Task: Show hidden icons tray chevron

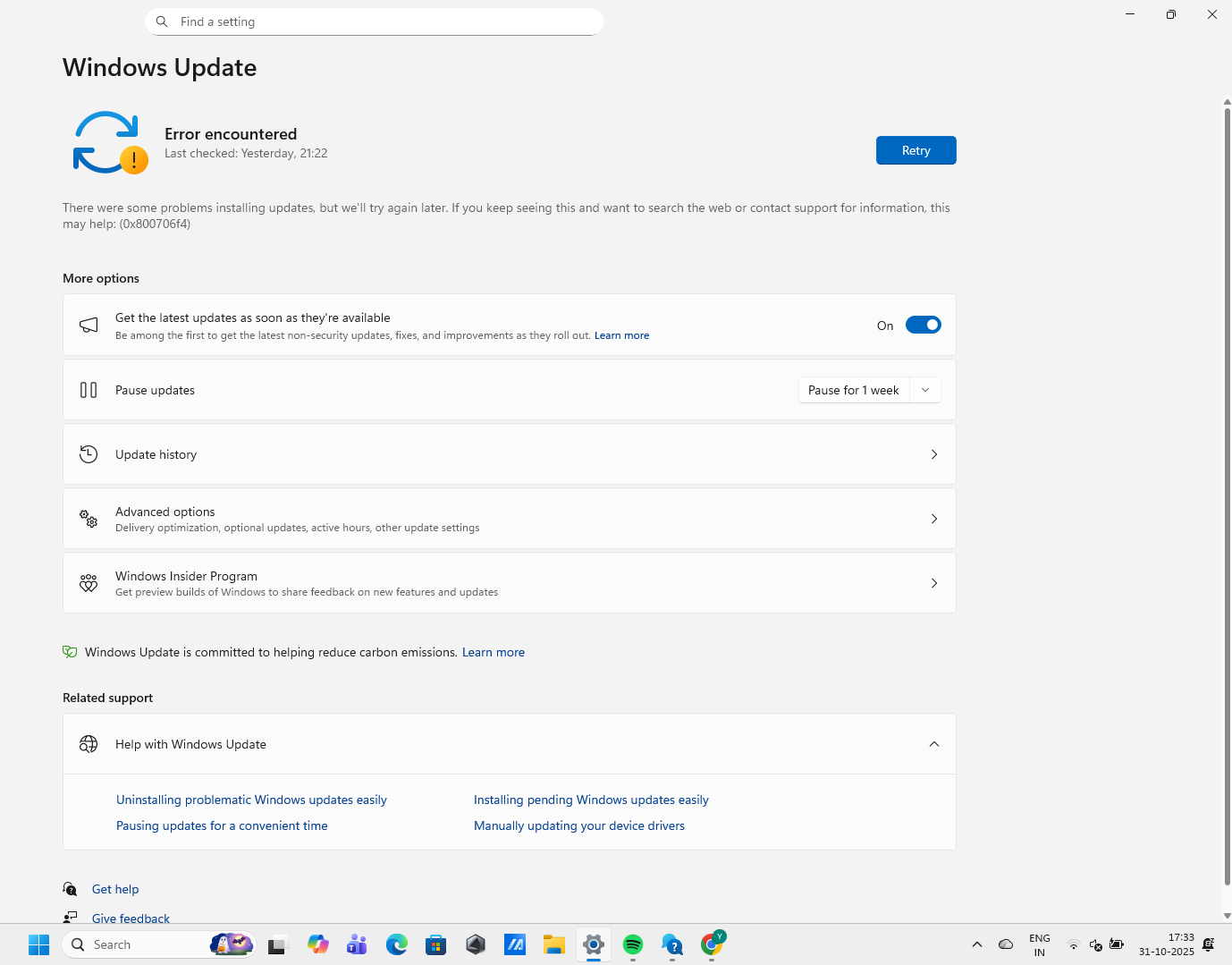Action: click(x=977, y=944)
